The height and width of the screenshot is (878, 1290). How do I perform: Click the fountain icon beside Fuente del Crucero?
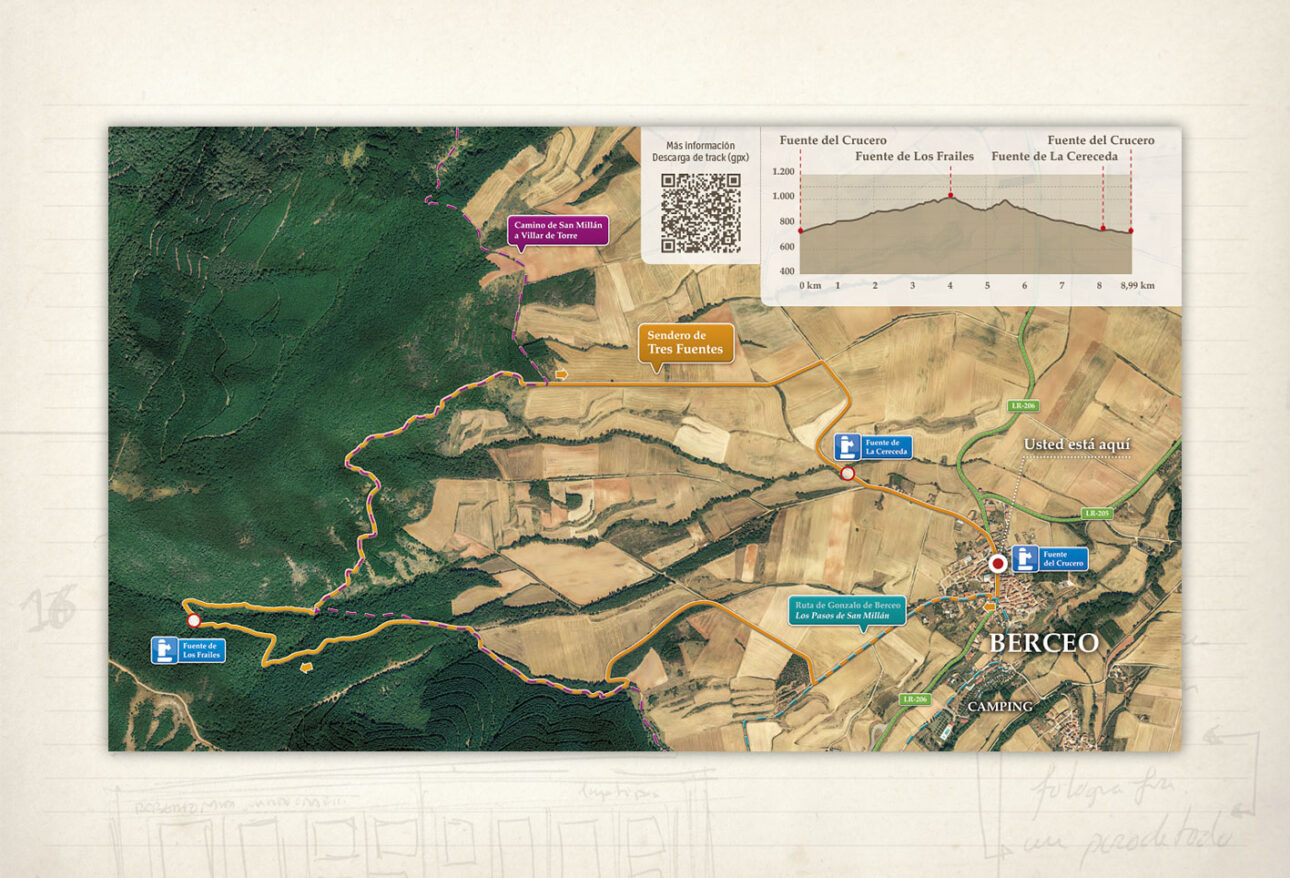1024,559
